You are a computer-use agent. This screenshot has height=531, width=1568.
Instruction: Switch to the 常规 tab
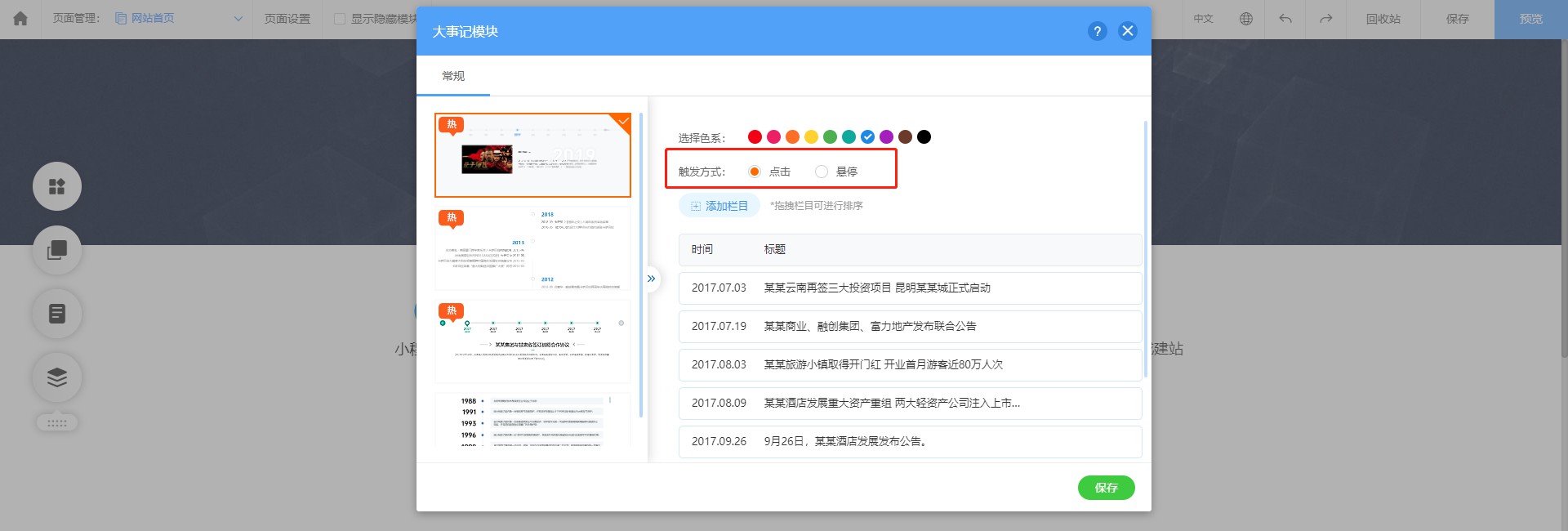[x=453, y=76]
